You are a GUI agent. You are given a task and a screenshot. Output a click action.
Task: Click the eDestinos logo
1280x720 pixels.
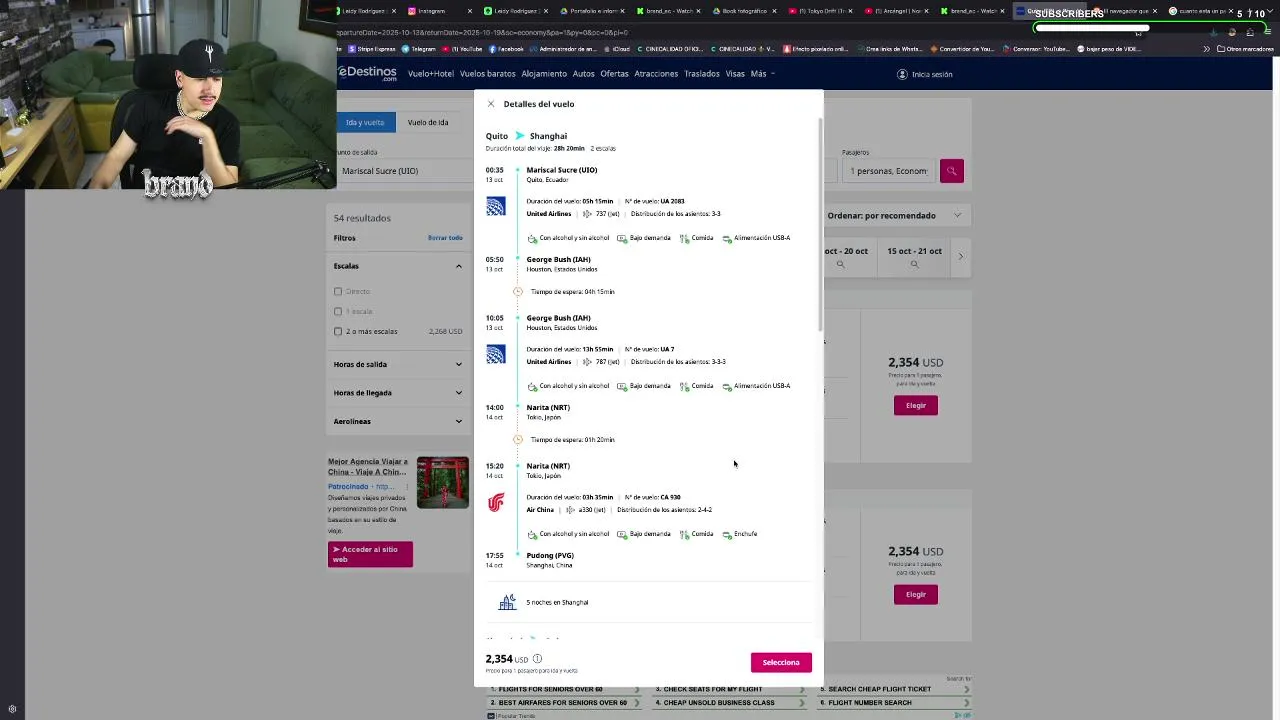coord(368,73)
